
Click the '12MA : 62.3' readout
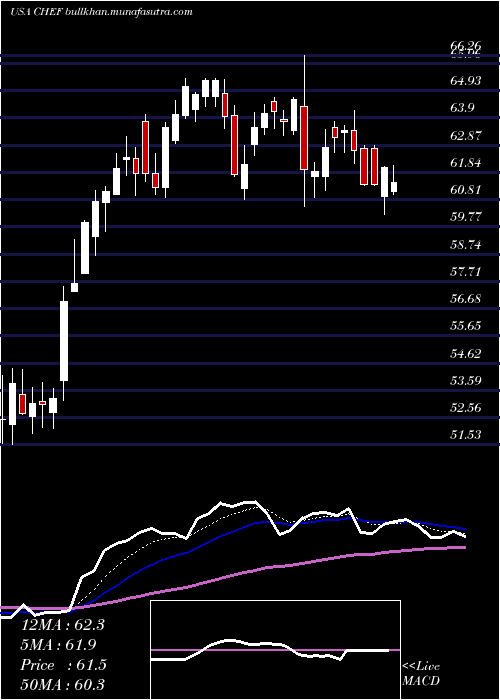point(62,625)
